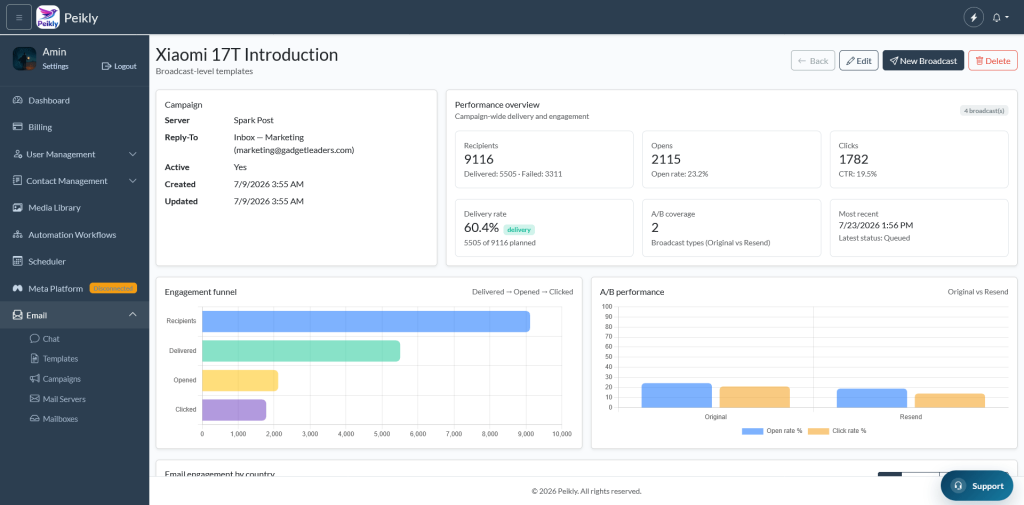Click the Mail Servers envelope icon
1024x505 pixels.
(35, 399)
